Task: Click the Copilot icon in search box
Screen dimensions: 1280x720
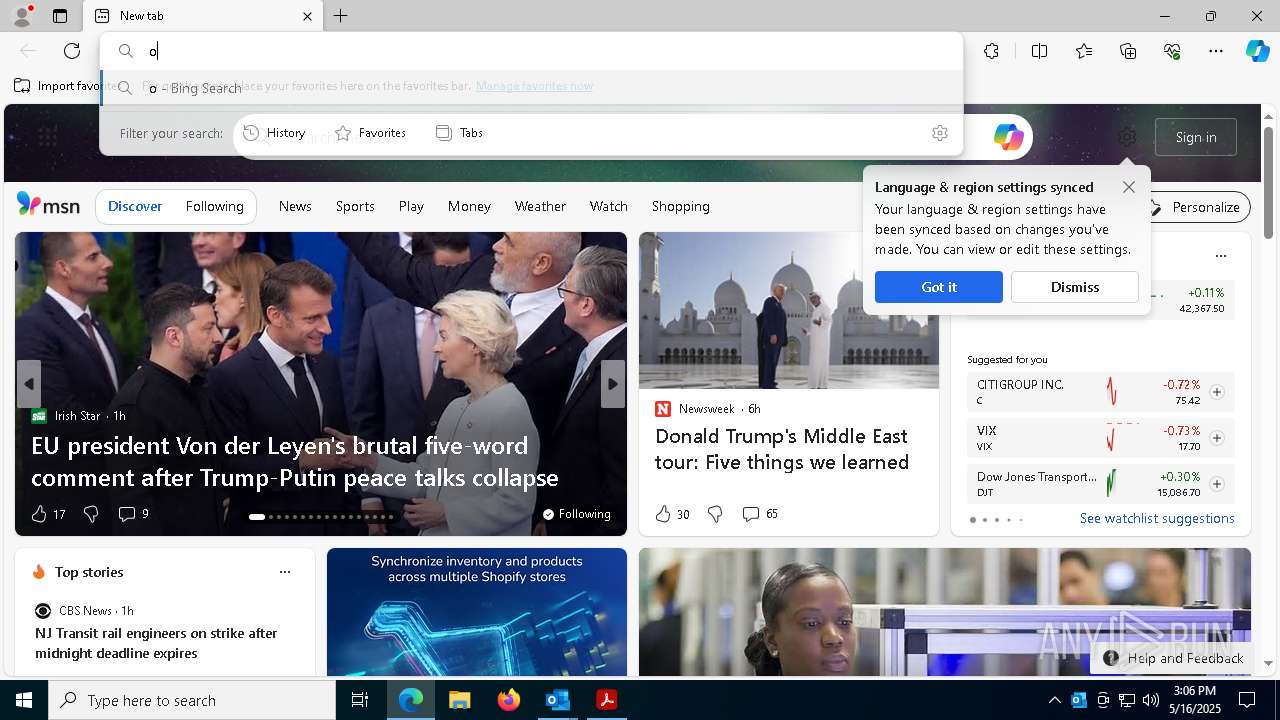Action: (1008, 137)
